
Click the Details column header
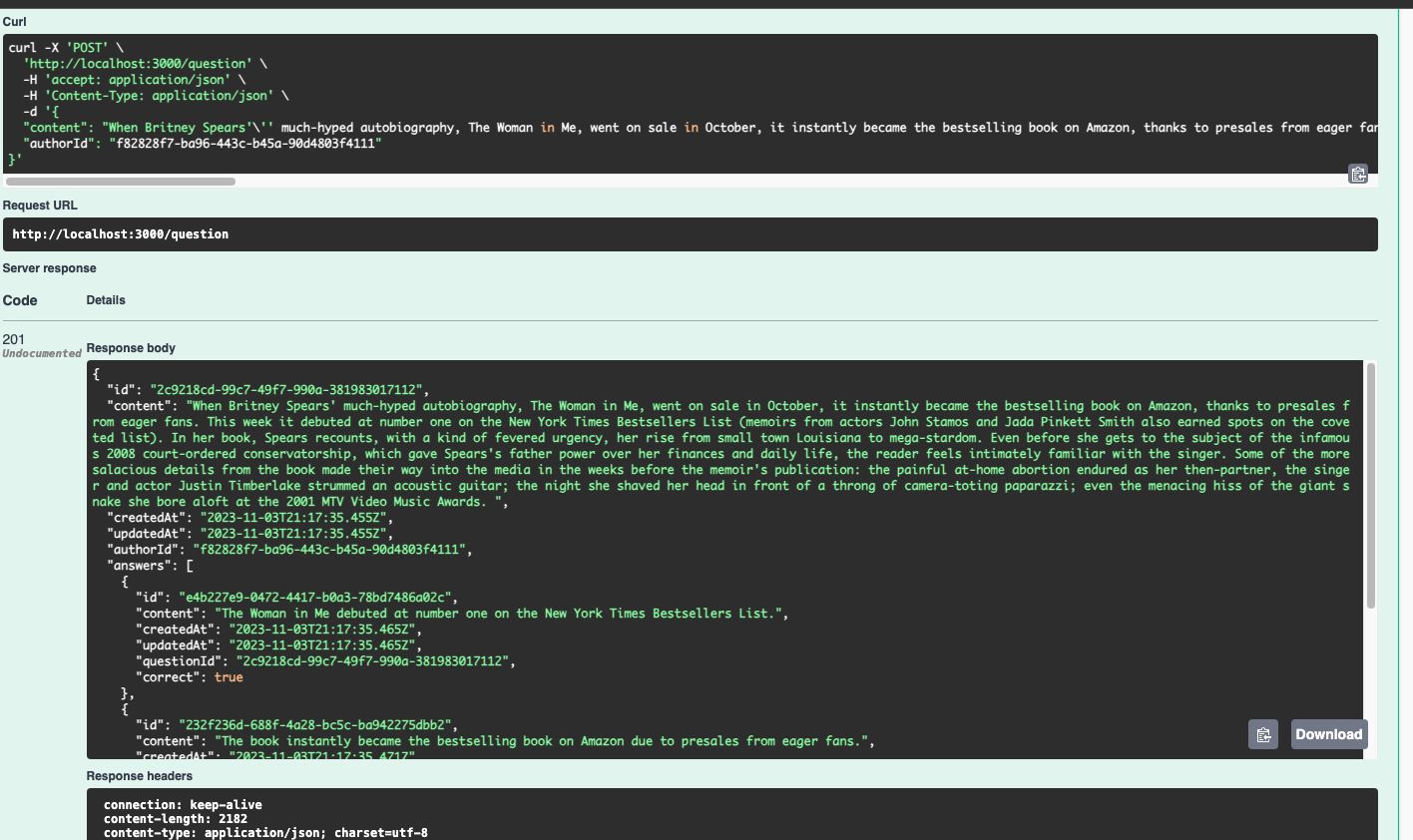[106, 300]
